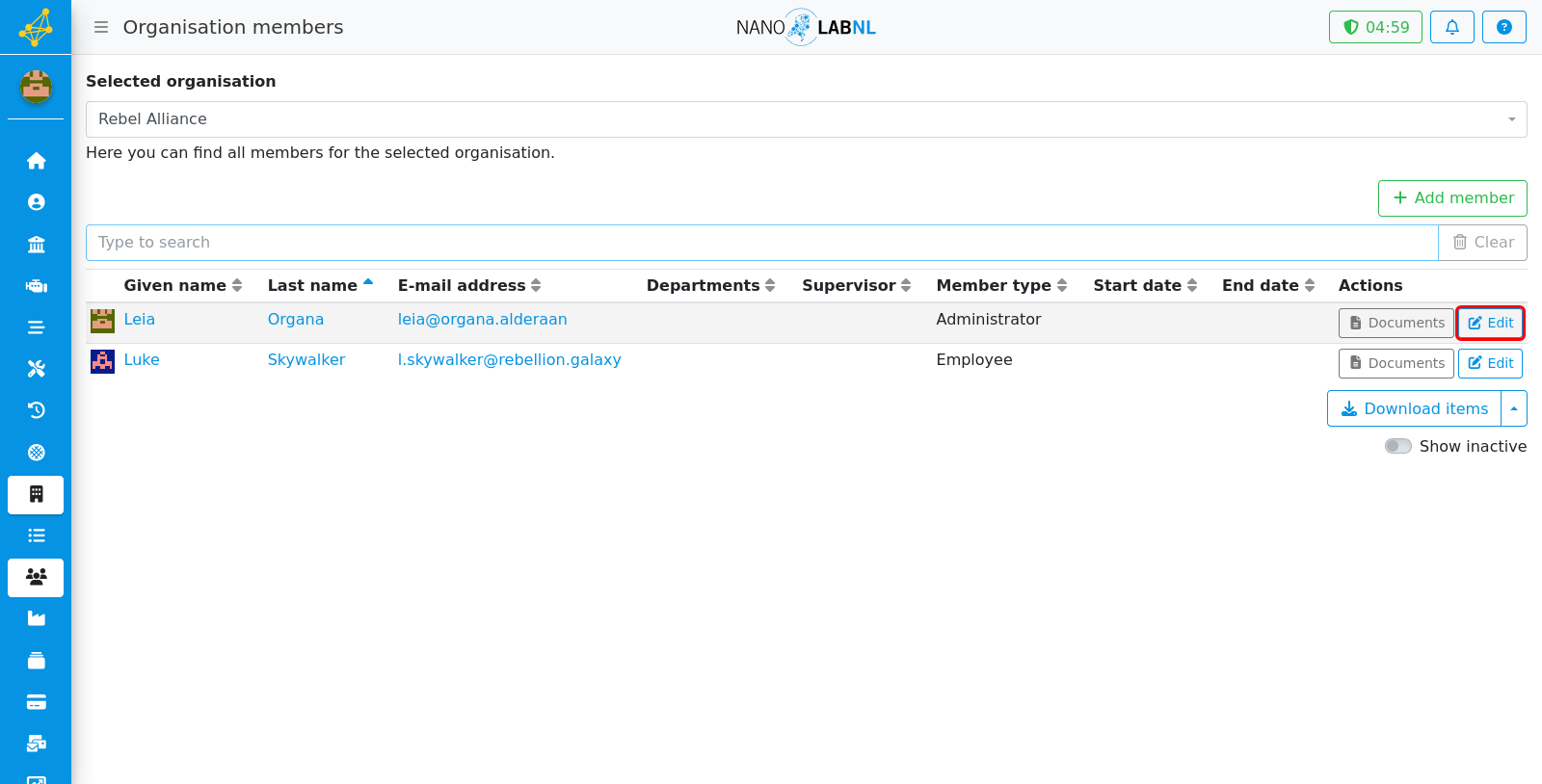Click the office building sidebar icon
This screenshot has width=1542, height=784.
tap(36, 494)
